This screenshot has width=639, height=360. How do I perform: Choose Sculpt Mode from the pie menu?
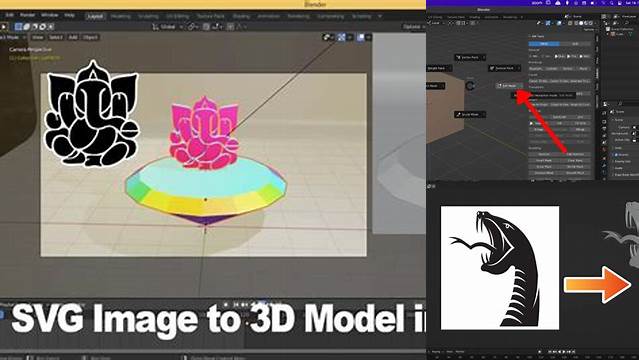(x=470, y=115)
